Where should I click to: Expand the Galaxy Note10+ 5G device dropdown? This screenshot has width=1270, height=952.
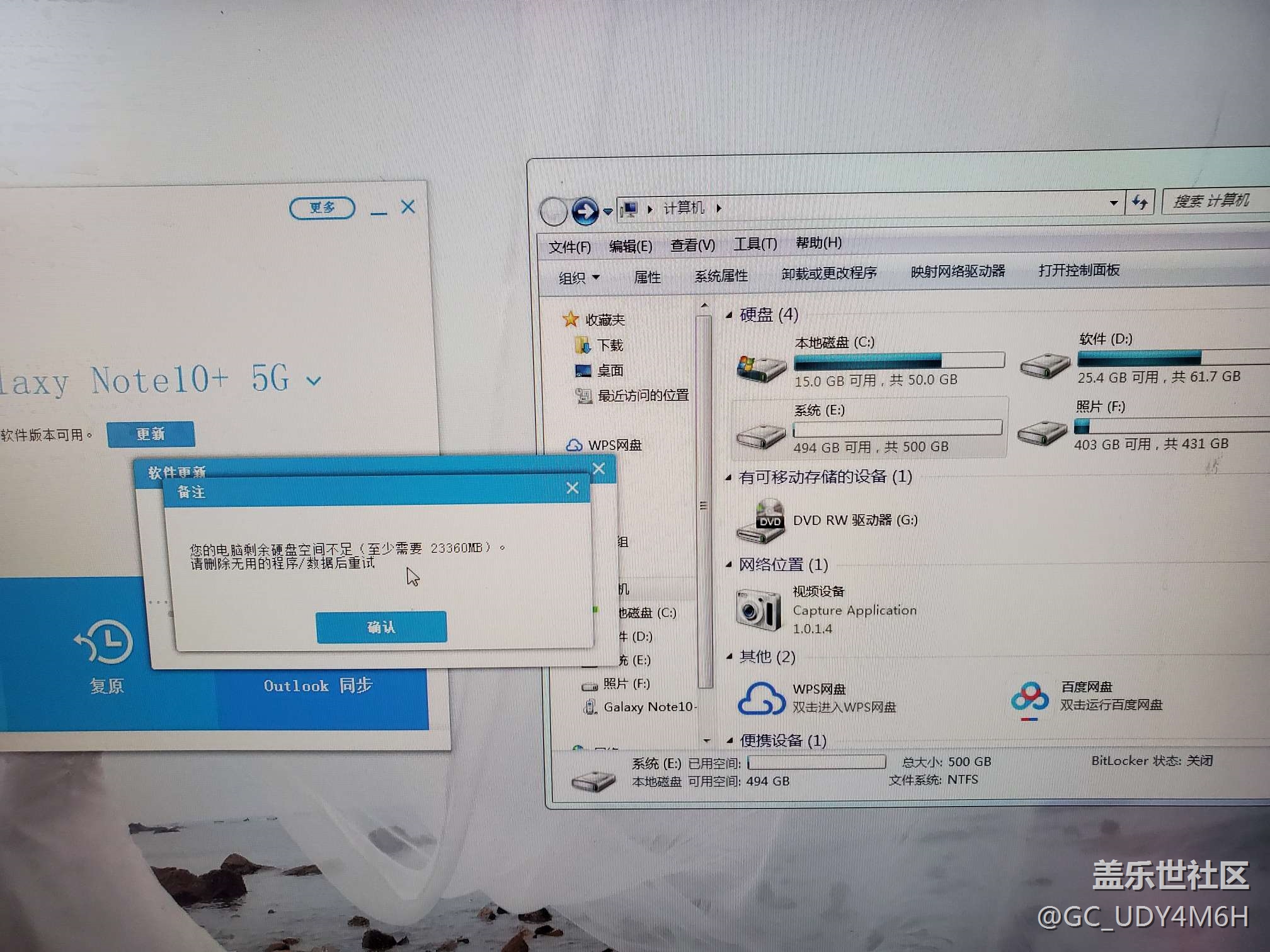(x=314, y=380)
